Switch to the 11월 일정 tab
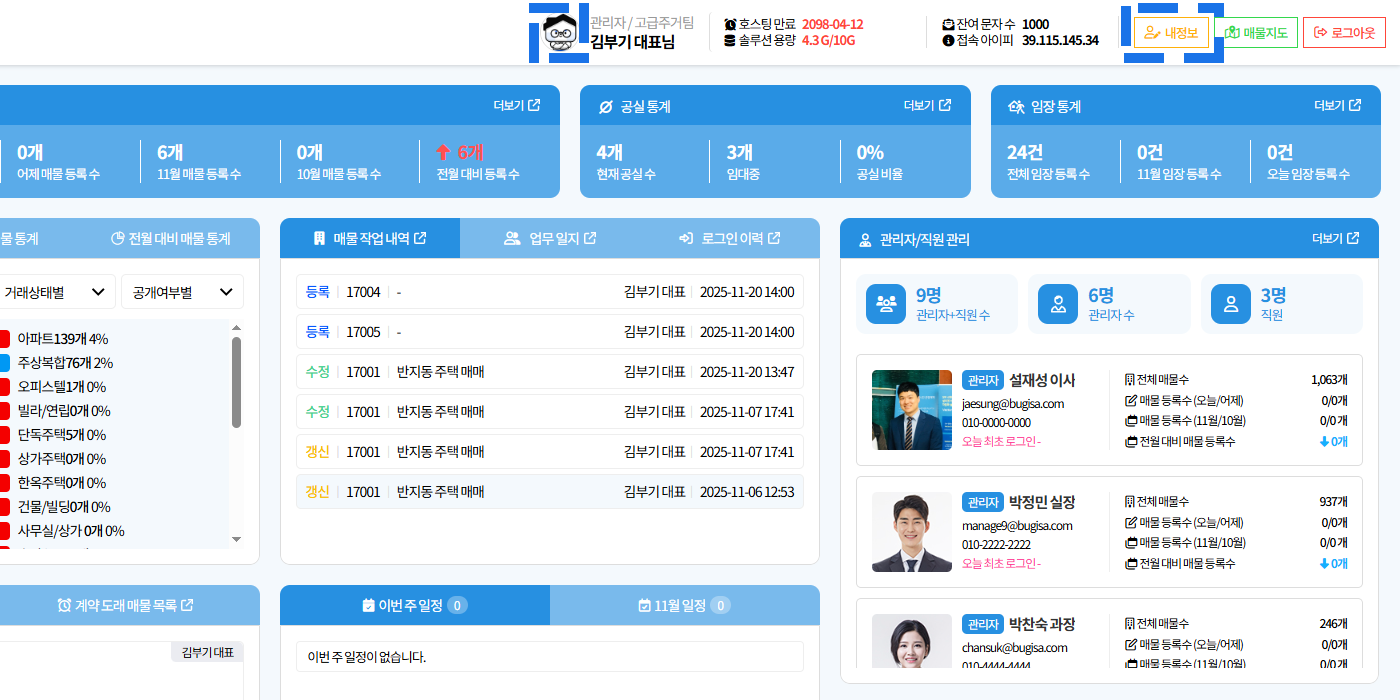Screen dimensions: 1400x700 pyautogui.click(x=684, y=605)
